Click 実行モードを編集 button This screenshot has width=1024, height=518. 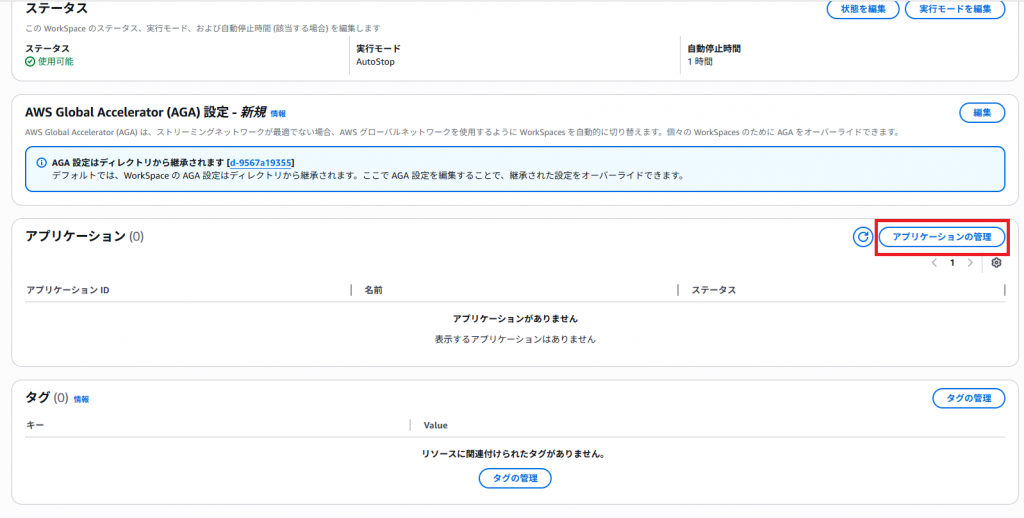coord(954,9)
